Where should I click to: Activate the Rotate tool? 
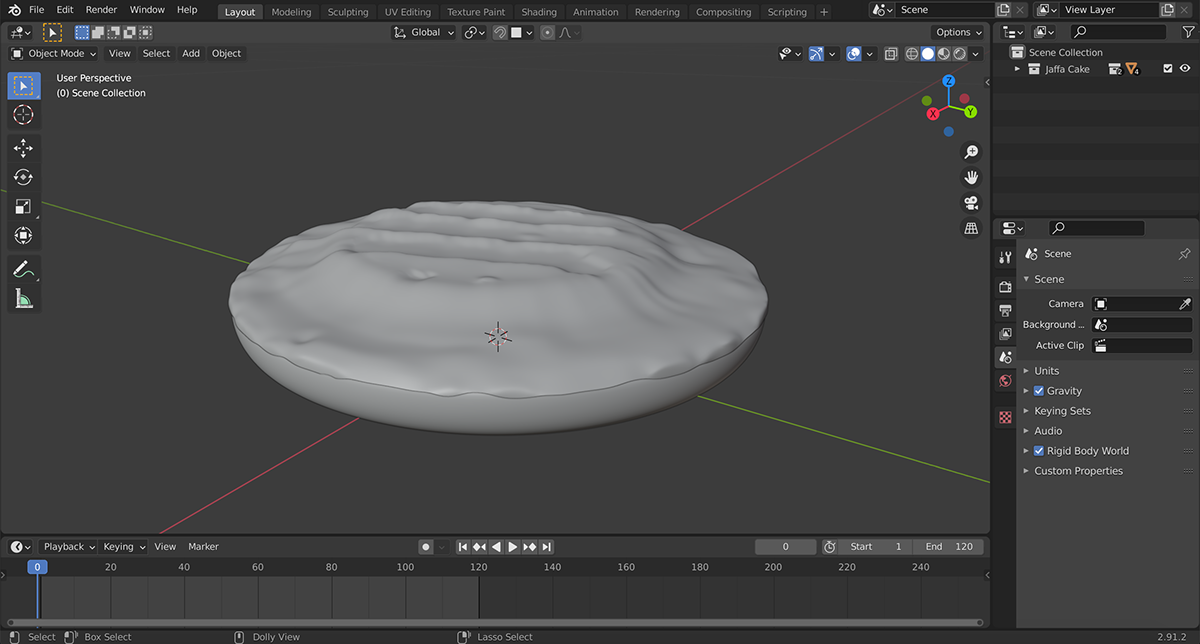(23, 177)
